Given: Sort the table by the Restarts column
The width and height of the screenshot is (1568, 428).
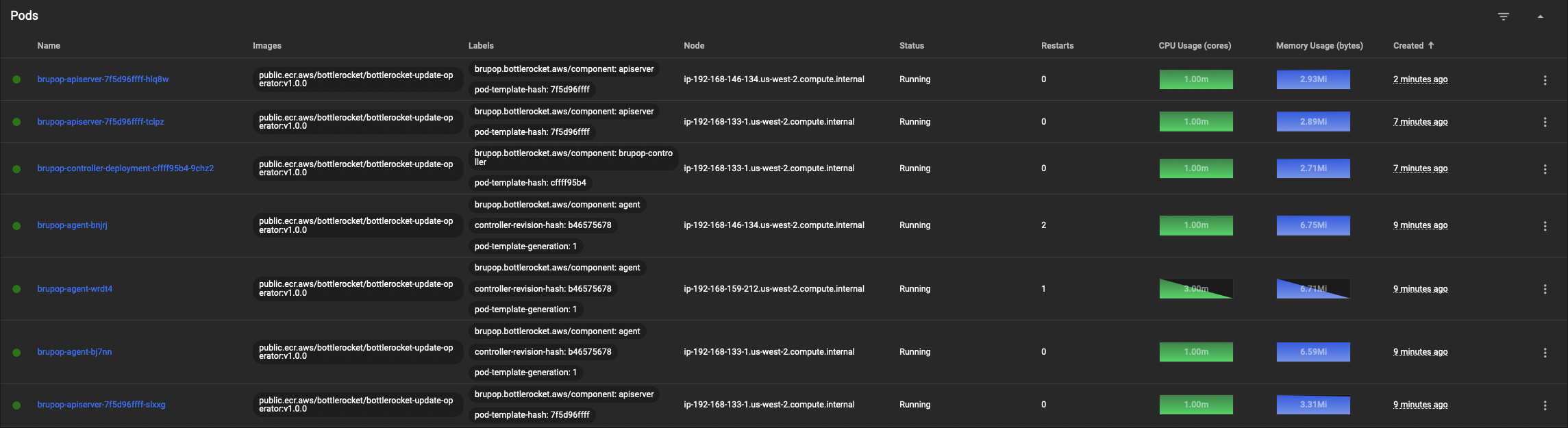Looking at the screenshot, I should coord(1057,45).
